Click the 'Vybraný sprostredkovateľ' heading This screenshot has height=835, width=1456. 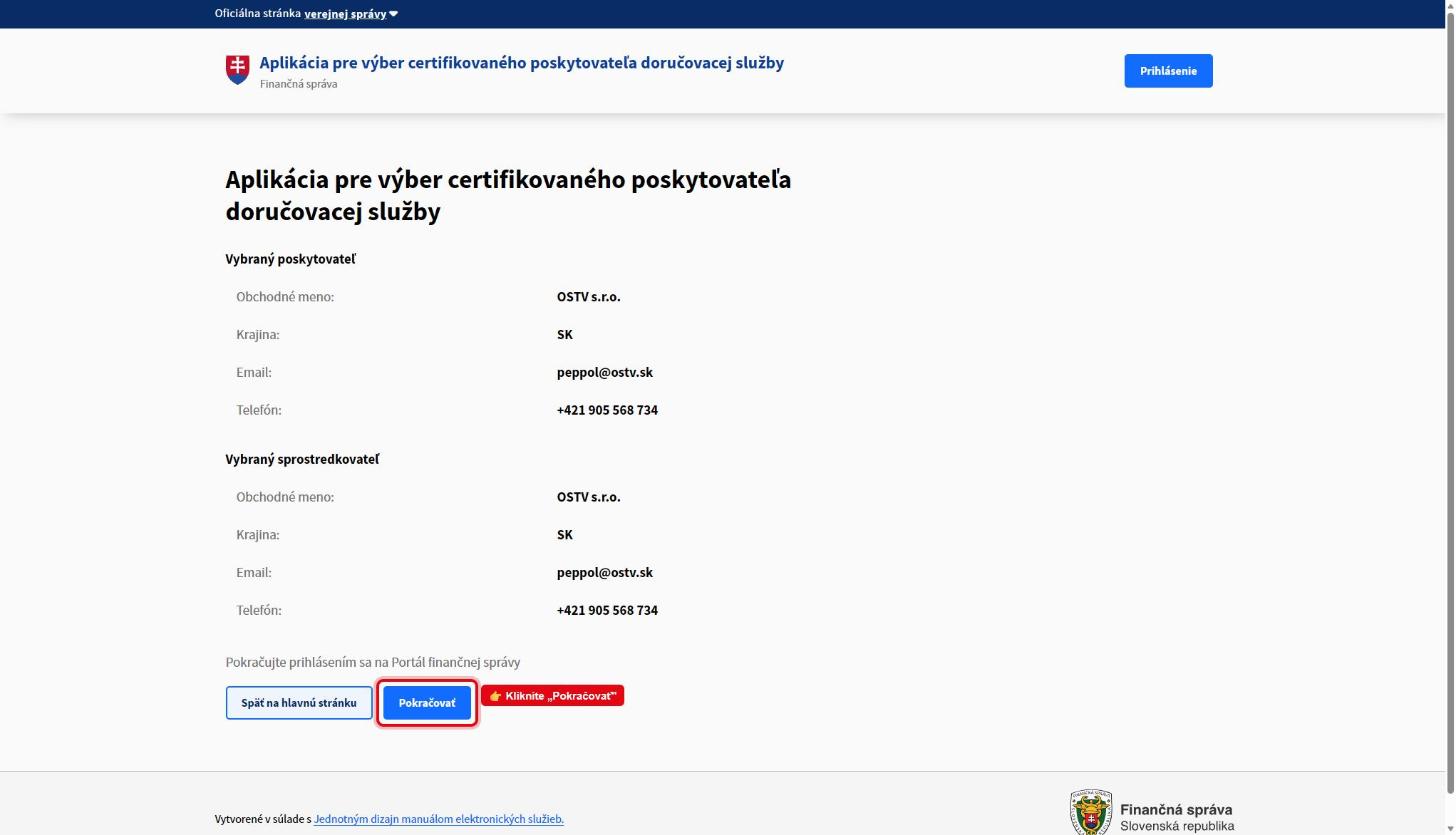302,459
